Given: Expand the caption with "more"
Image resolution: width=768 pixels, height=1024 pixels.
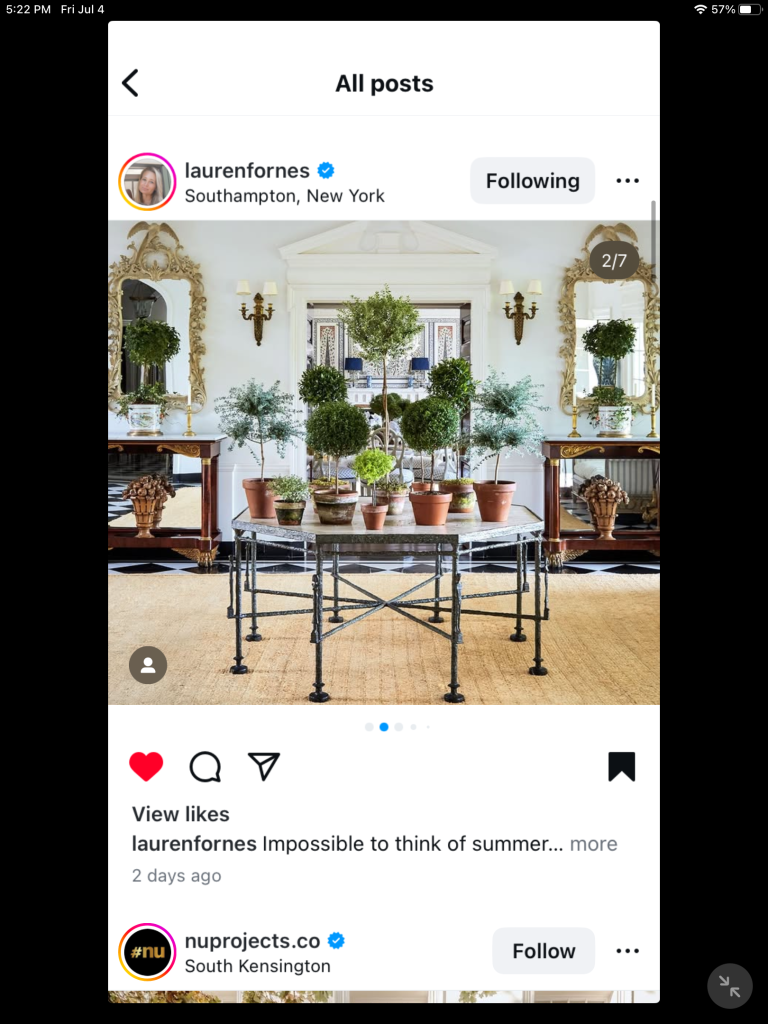Looking at the screenshot, I should click(x=593, y=844).
